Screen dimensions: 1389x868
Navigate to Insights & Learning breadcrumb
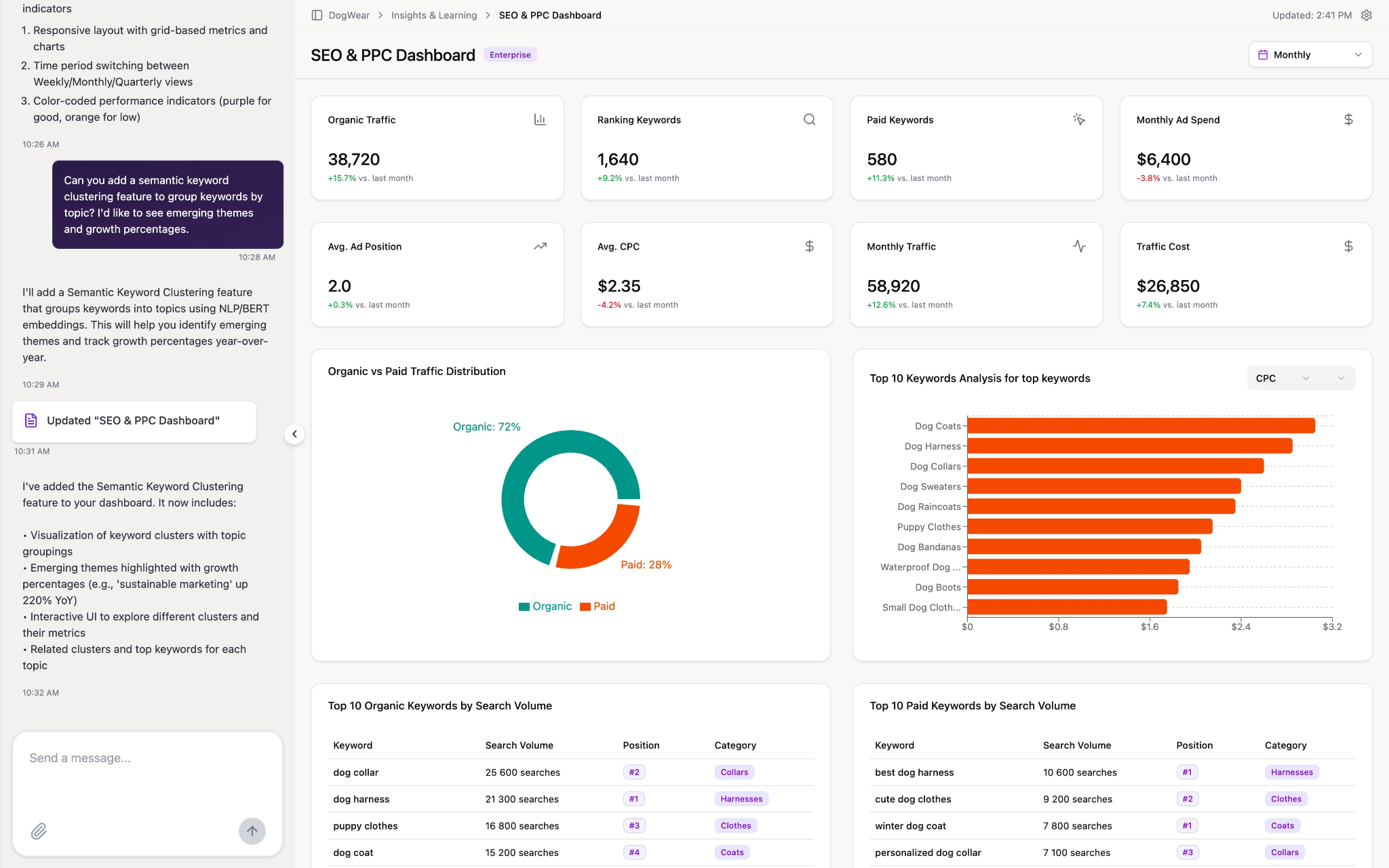[433, 15]
